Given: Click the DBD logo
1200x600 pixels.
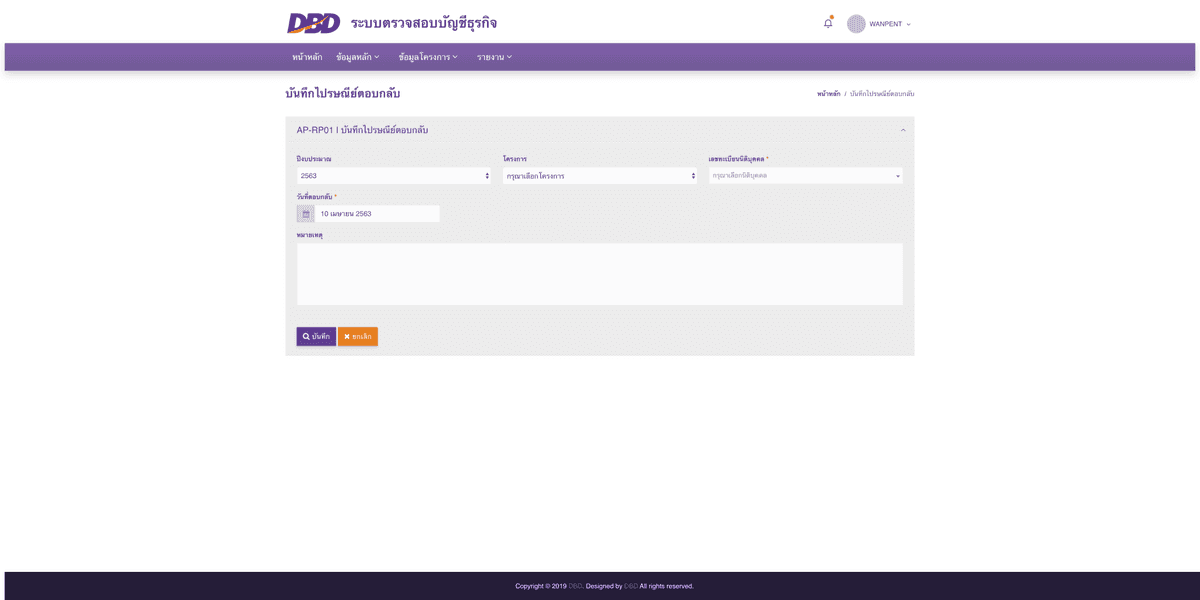Looking at the screenshot, I should pyautogui.click(x=313, y=23).
